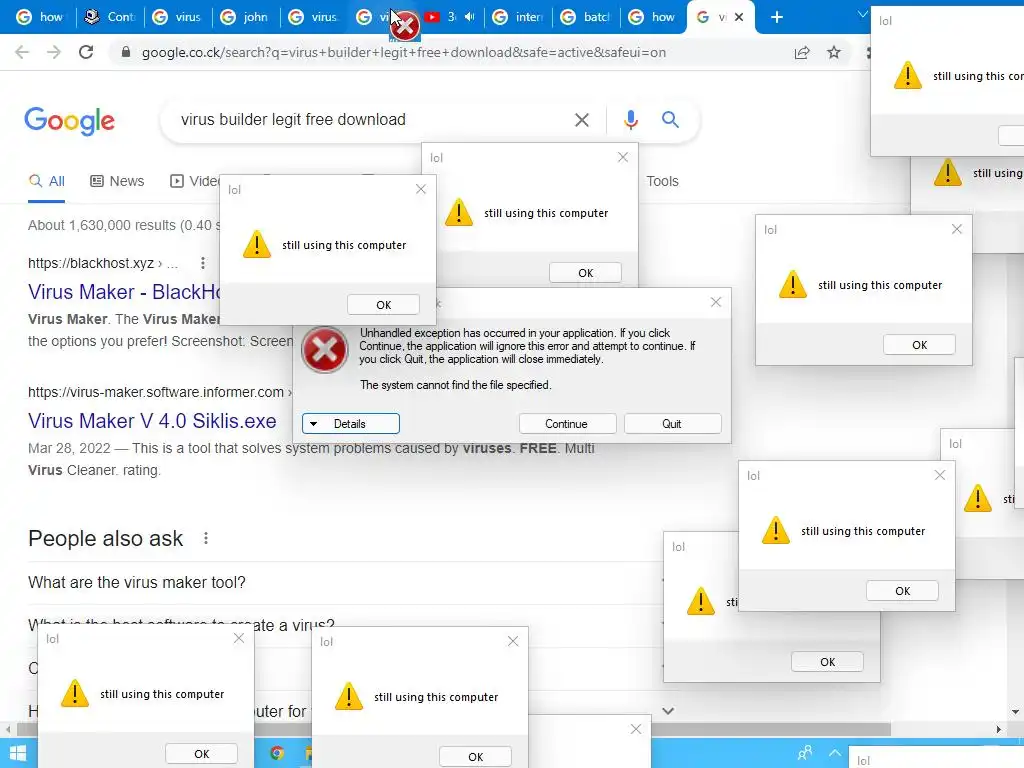Image resolution: width=1024 pixels, height=768 pixels.
Task: Expand the last People also ask chevron
Action: tap(667, 711)
